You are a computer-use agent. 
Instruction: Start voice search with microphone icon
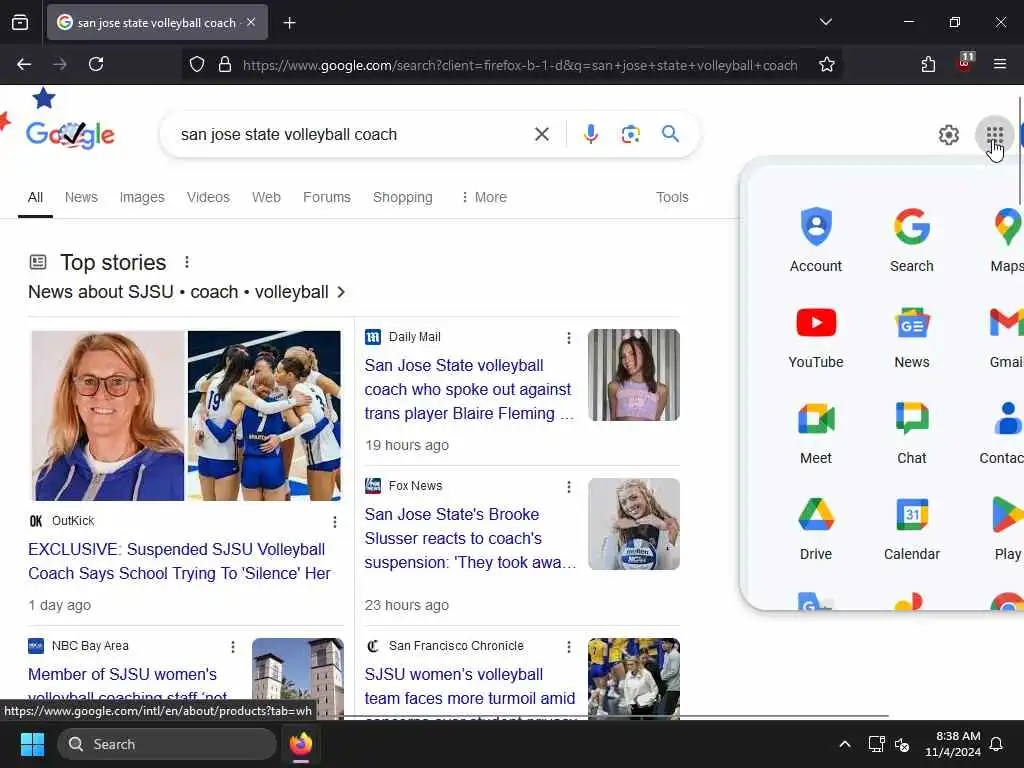[590, 134]
